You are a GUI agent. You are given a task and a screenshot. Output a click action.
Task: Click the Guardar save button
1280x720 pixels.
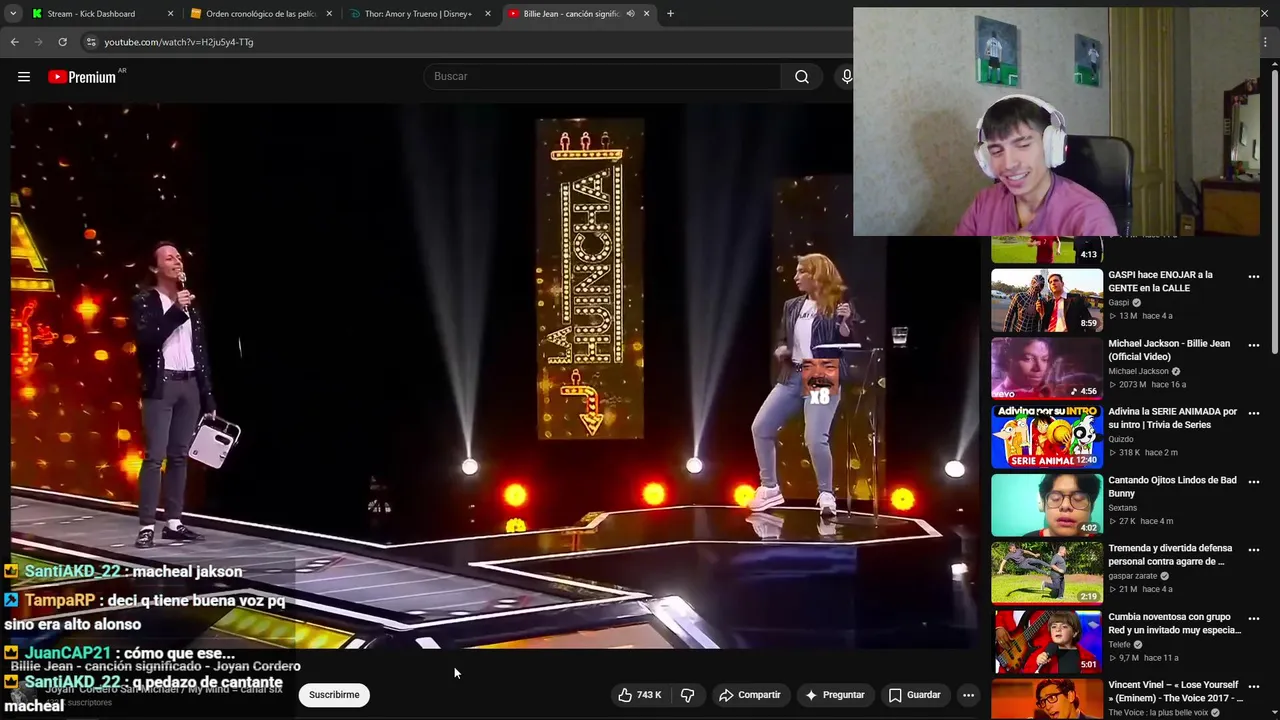point(914,695)
